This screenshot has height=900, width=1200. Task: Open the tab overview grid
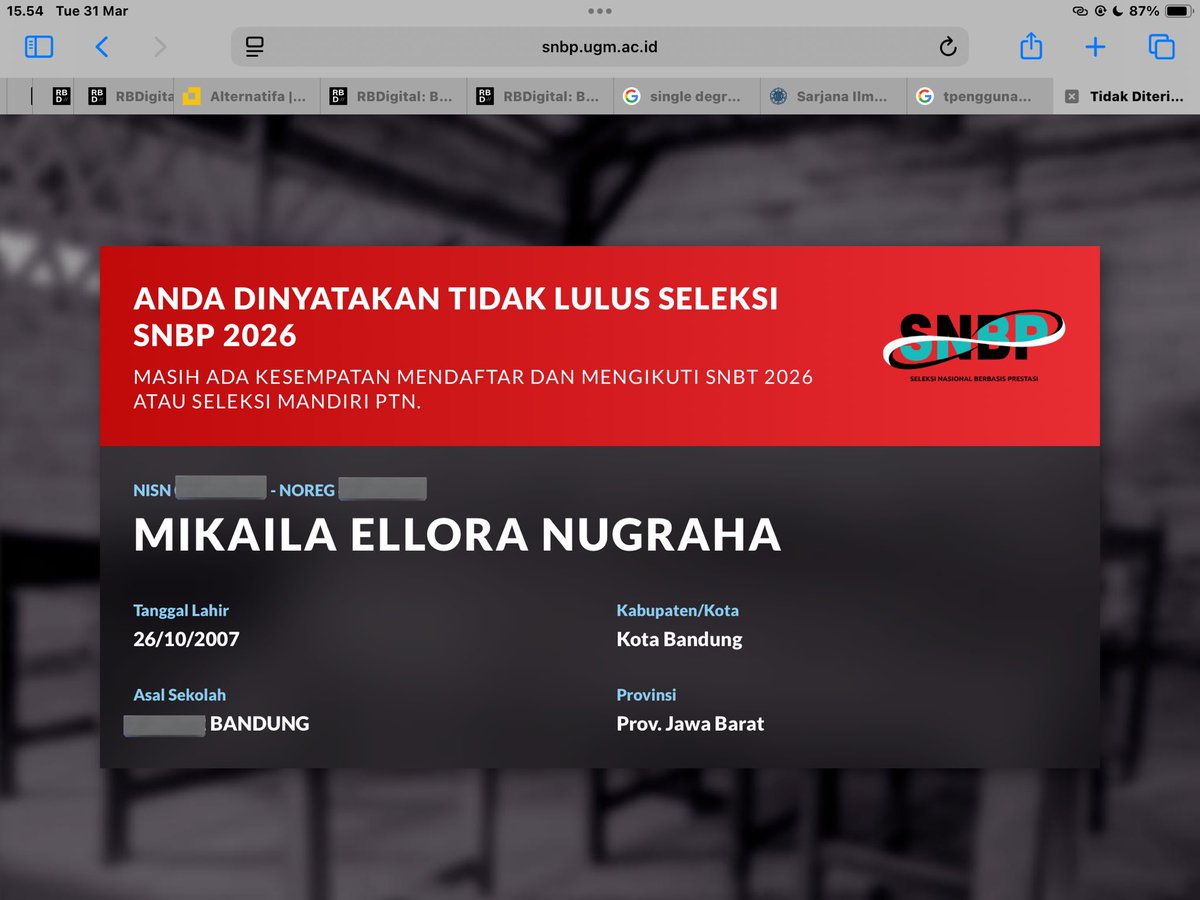click(x=1160, y=46)
